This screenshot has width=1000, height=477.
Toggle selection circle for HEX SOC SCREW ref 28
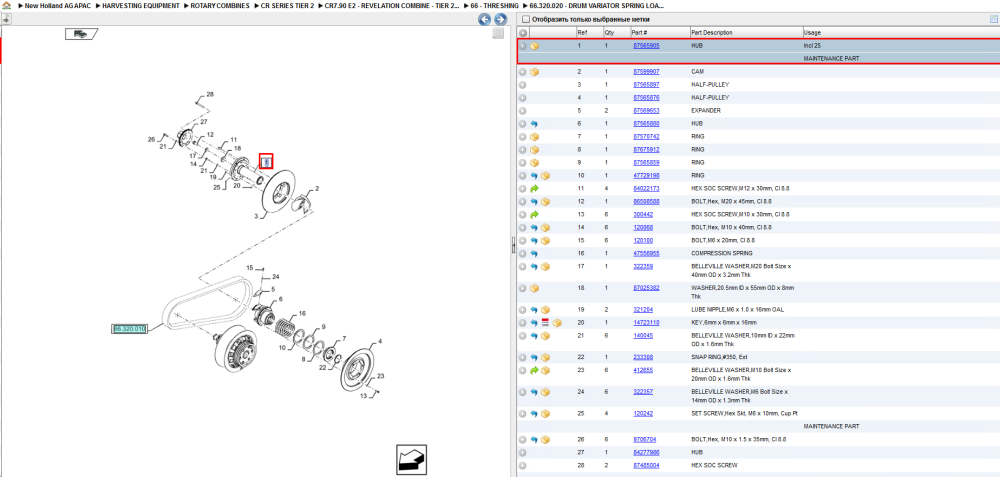[x=523, y=466]
